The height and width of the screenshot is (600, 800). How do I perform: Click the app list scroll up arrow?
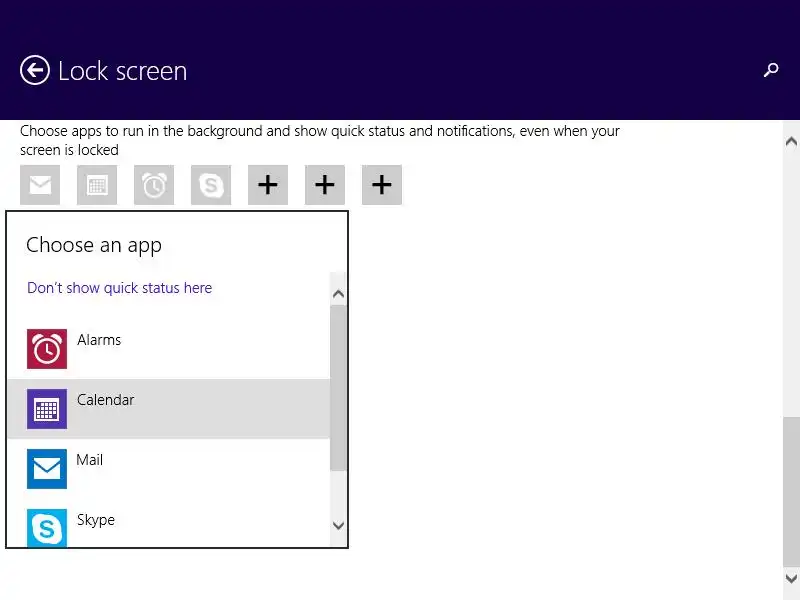[338, 294]
